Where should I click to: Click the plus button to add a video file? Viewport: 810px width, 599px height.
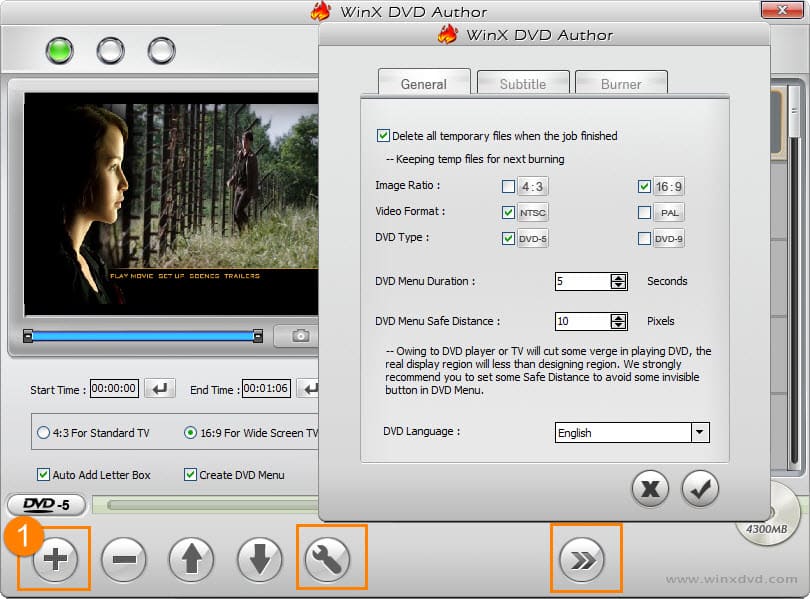coord(55,559)
